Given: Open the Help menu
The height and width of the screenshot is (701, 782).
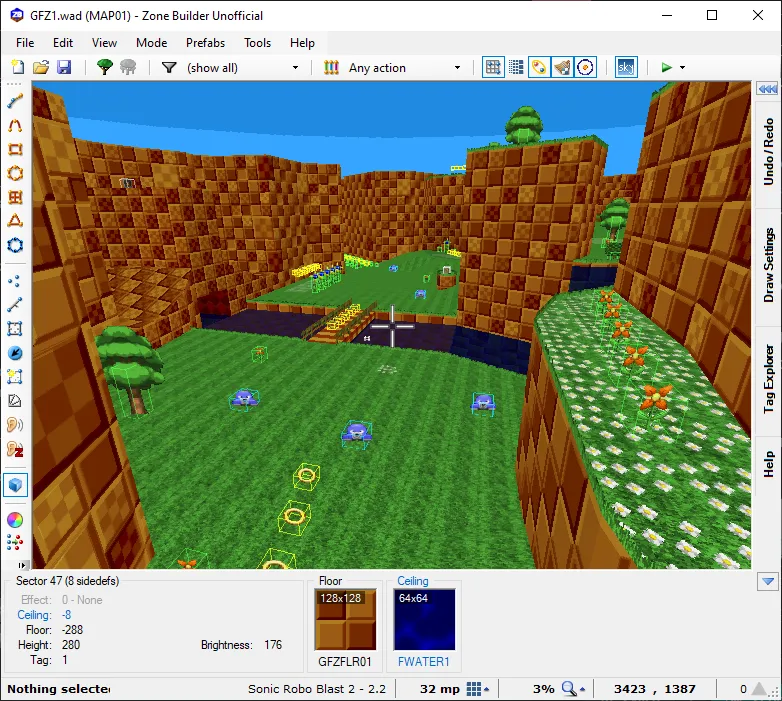Looking at the screenshot, I should 302,43.
